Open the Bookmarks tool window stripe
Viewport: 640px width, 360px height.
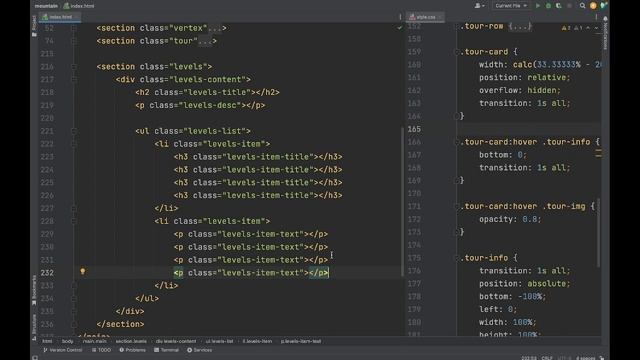[x=34, y=290]
